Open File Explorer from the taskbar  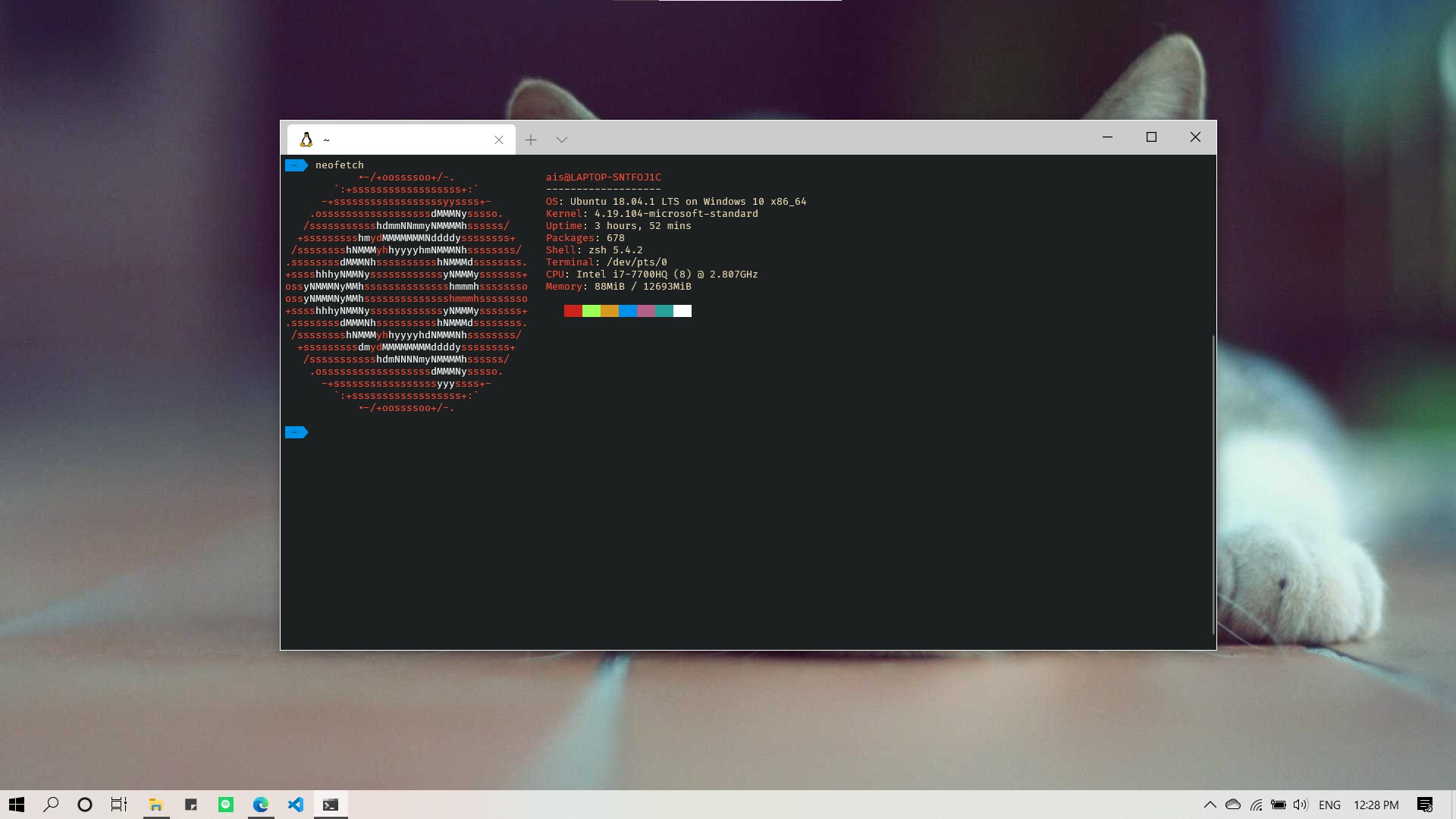[156, 805]
